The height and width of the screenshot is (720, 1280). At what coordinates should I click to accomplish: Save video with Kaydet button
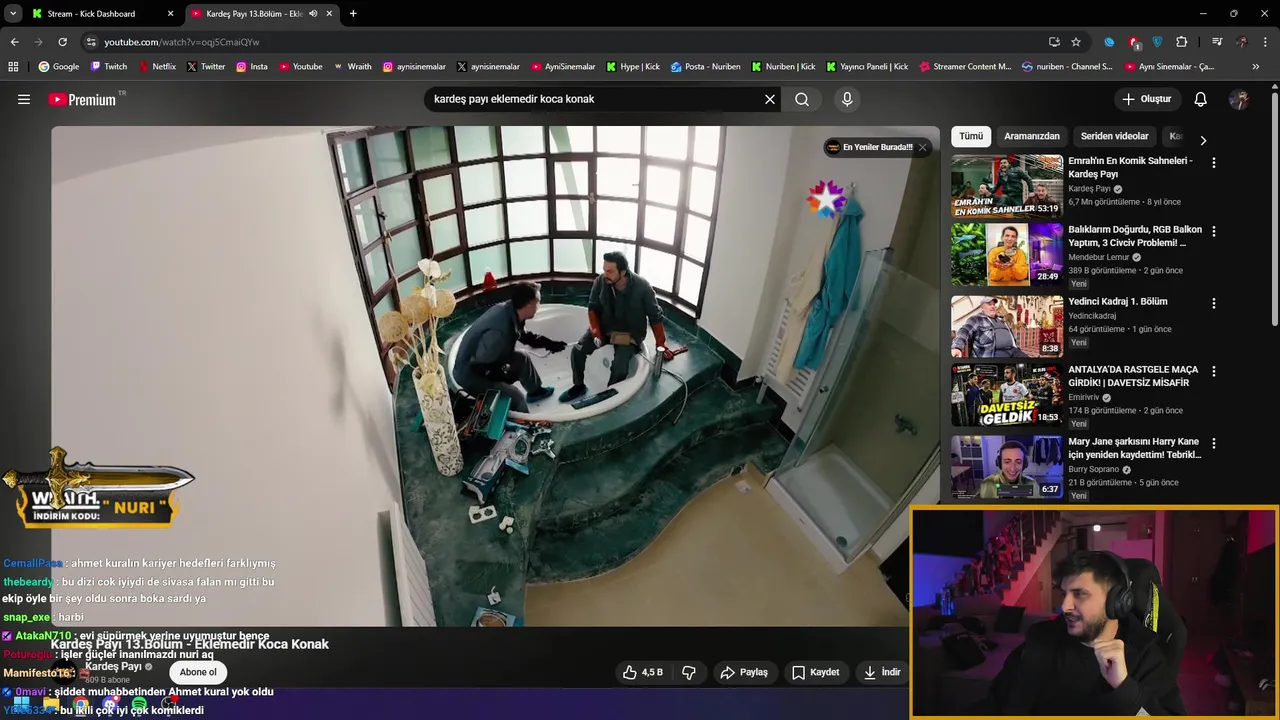pyautogui.click(x=816, y=672)
